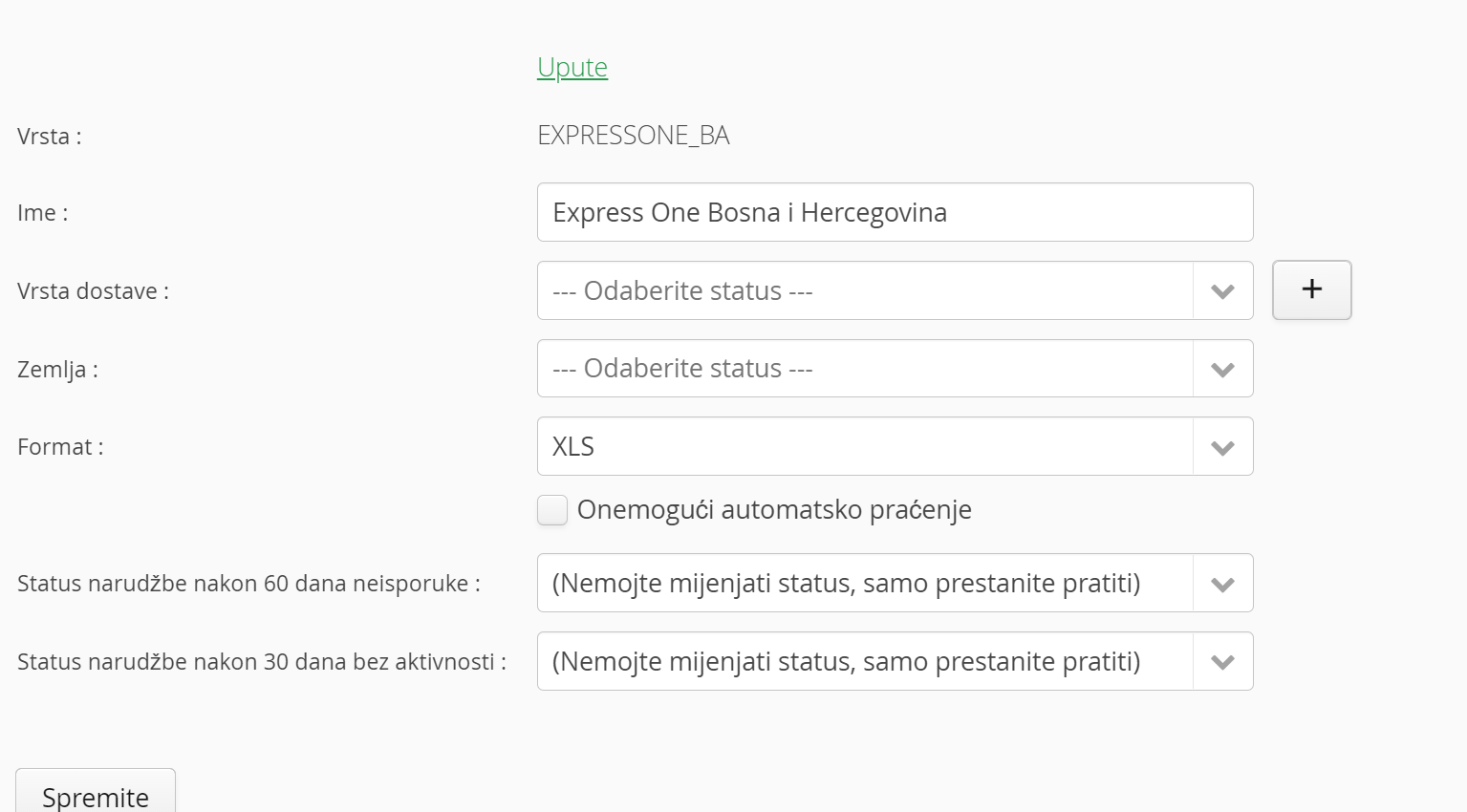Click the chevron arrow of the Zemlja field
1467x812 pixels.
pos(1222,370)
